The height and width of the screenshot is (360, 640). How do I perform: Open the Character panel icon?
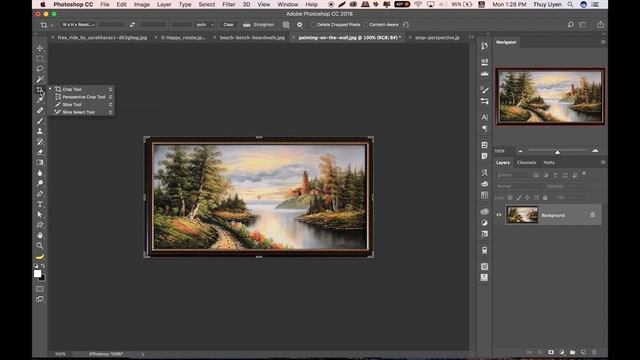[484, 117]
